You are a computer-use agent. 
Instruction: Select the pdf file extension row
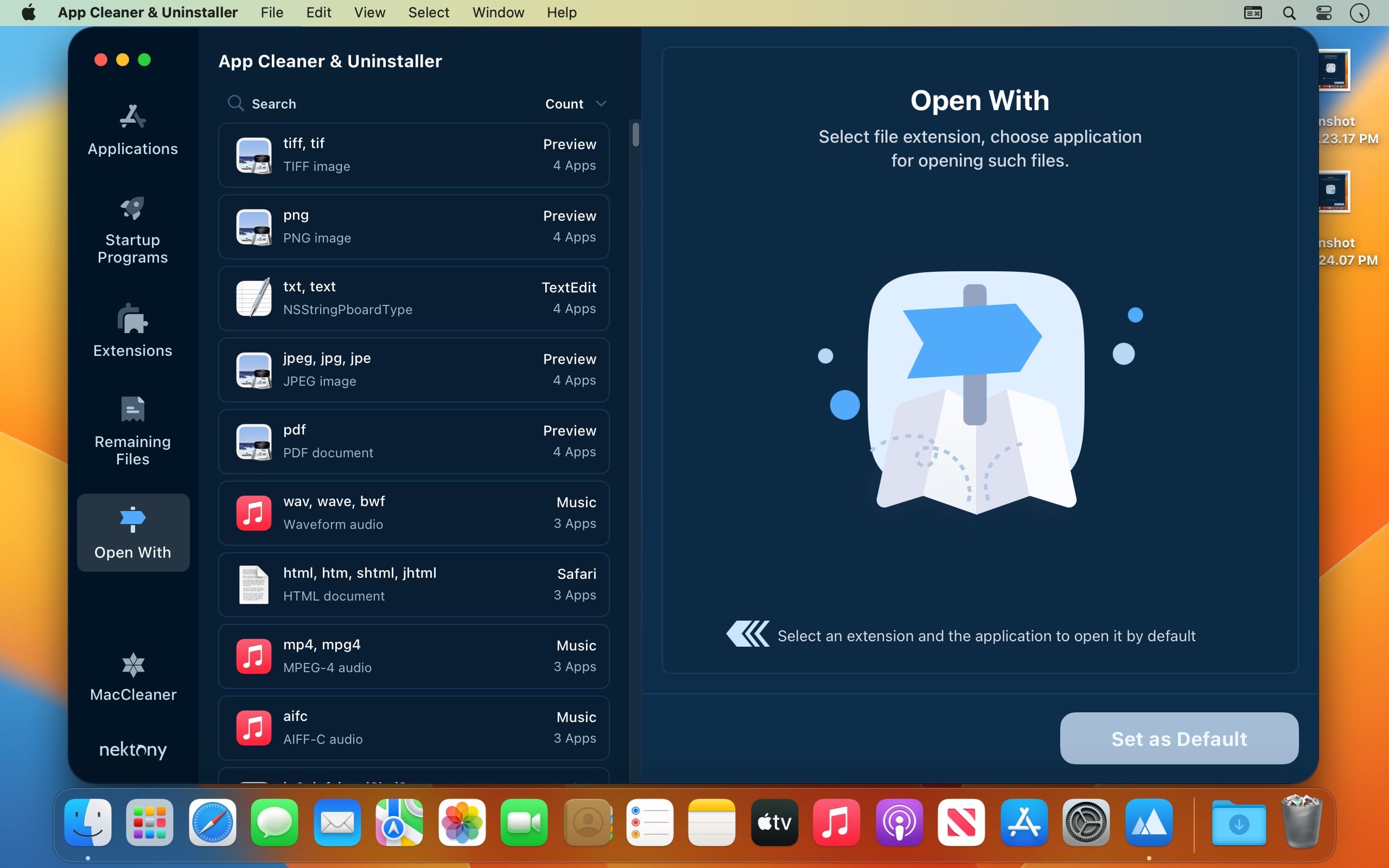(x=415, y=440)
